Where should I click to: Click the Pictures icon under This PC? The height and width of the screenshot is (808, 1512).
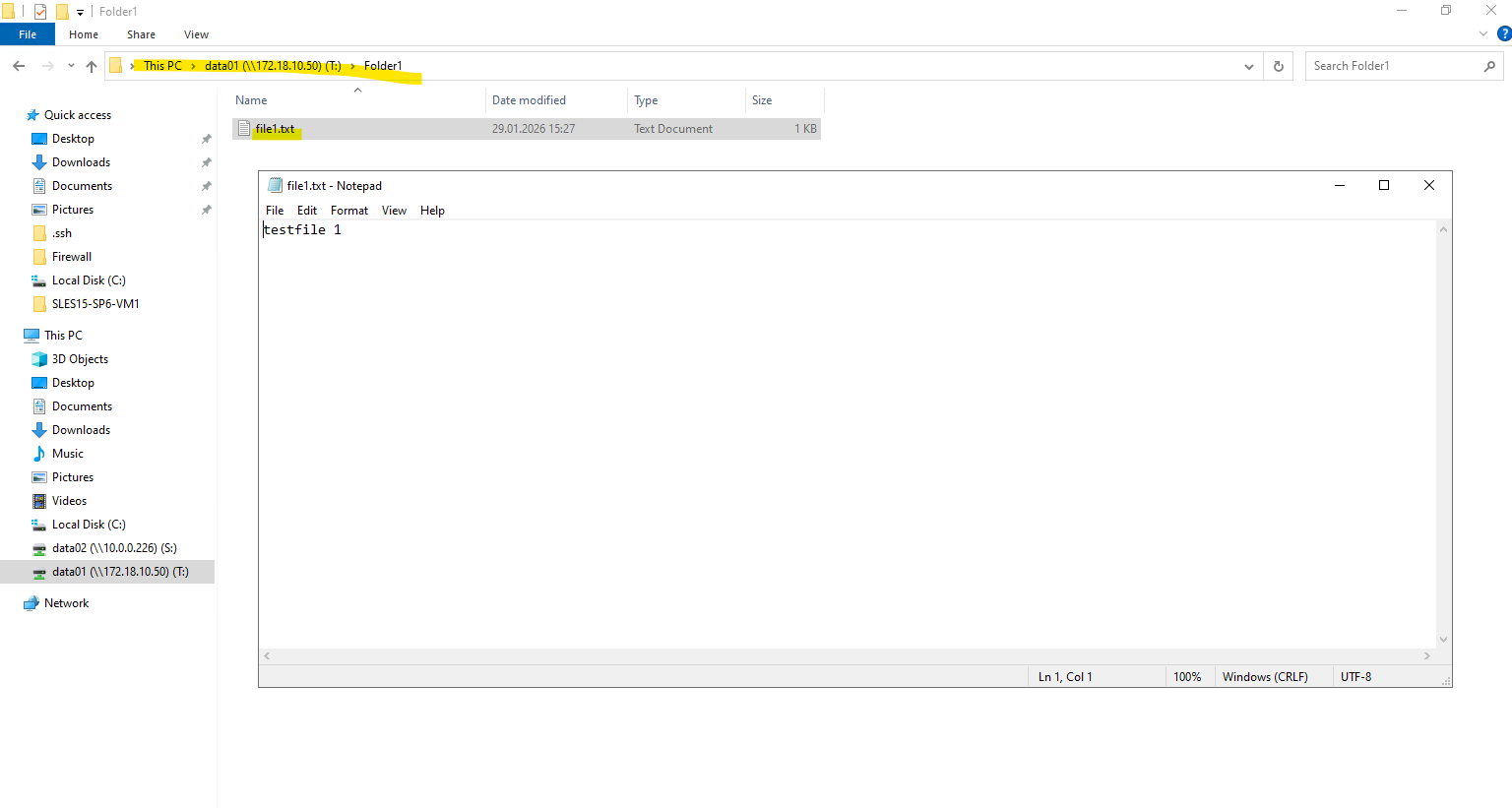(39, 477)
